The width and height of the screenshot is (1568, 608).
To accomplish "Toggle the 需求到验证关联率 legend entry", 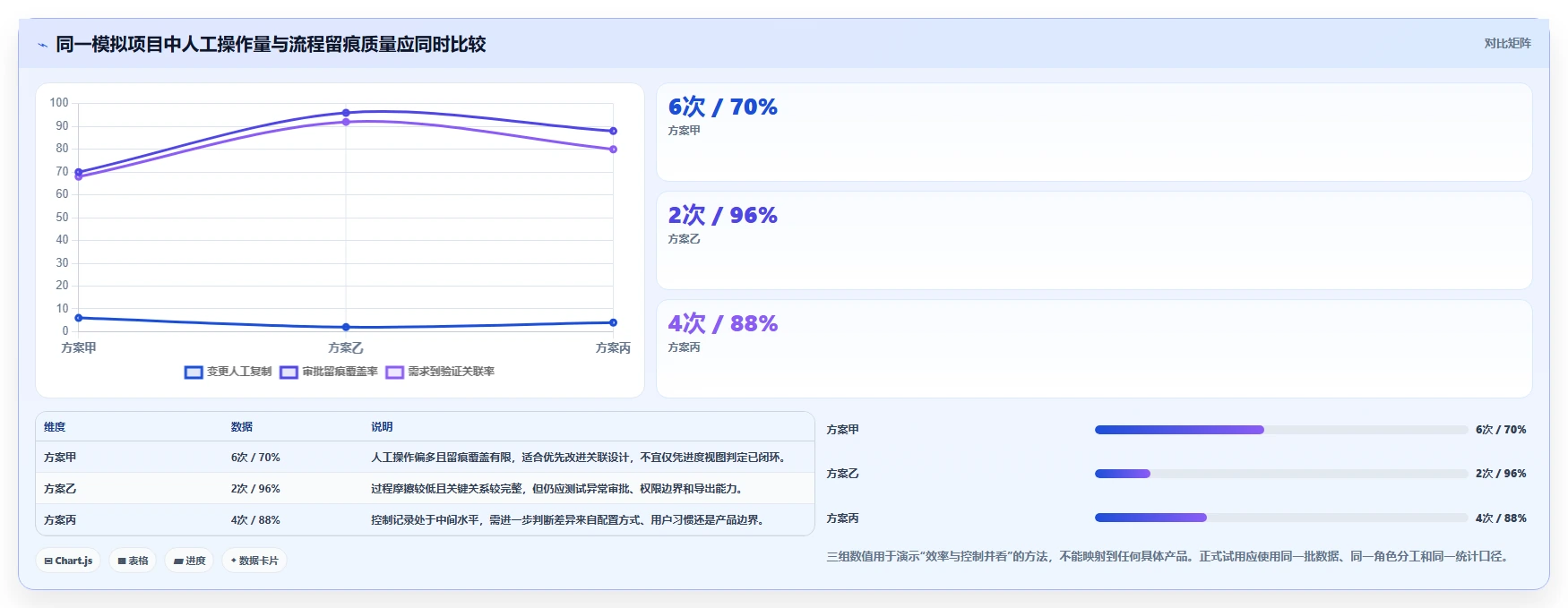I will tap(439, 372).
